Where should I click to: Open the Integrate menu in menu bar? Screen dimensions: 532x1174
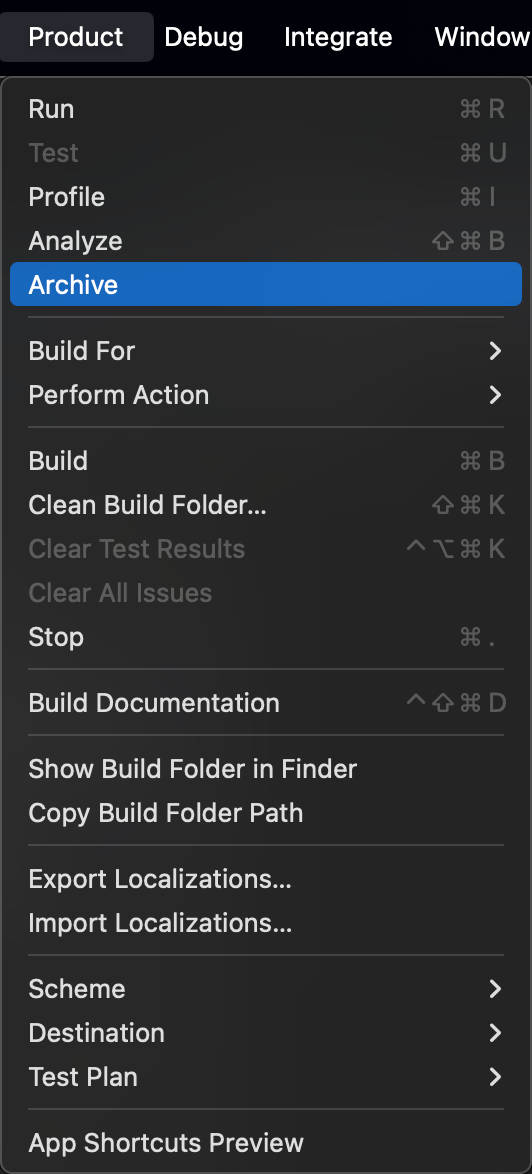pyautogui.click(x=338, y=37)
